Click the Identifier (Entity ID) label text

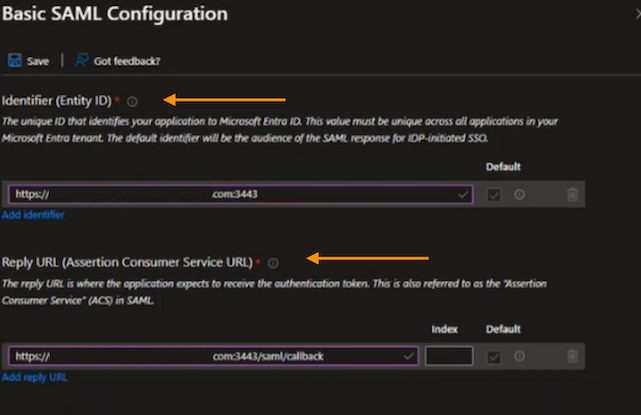pos(56,101)
